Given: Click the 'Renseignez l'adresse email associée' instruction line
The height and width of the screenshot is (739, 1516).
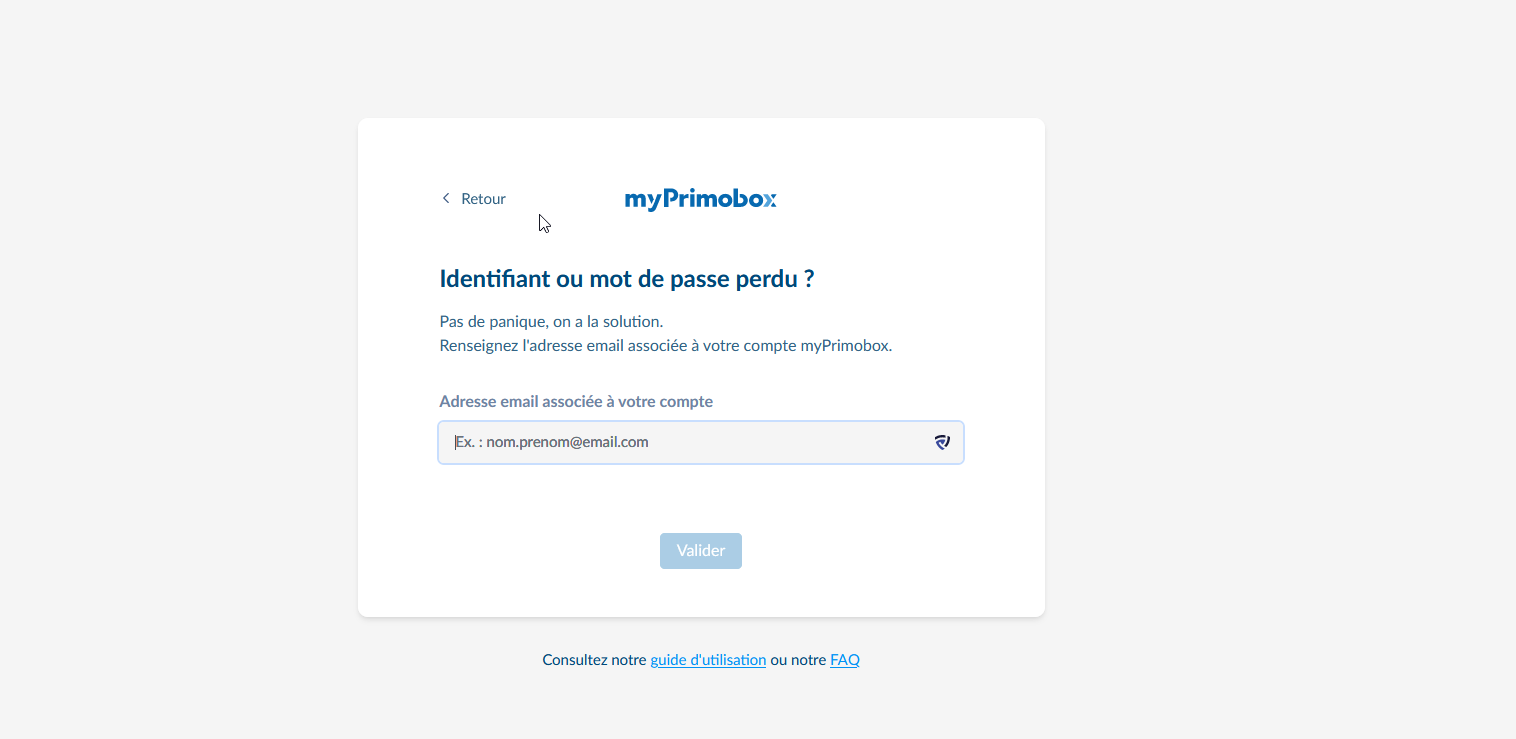Looking at the screenshot, I should 665,346.
